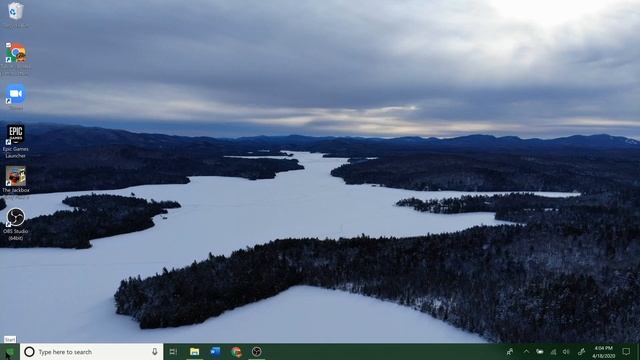640x360 pixels.
Task: Open the Windows Start menu
Action: pyautogui.click(x=9, y=352)
